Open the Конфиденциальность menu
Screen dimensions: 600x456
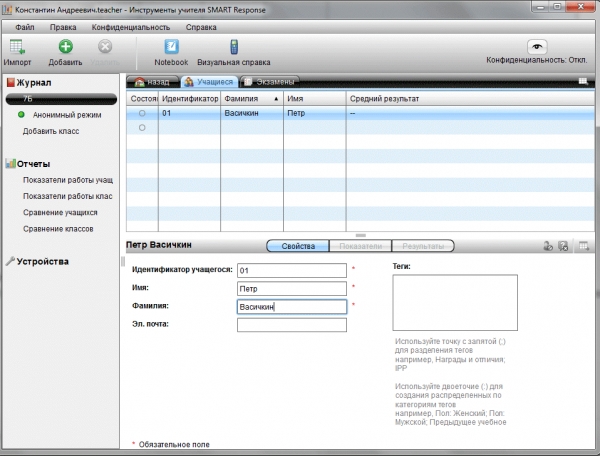click(130, 27)
